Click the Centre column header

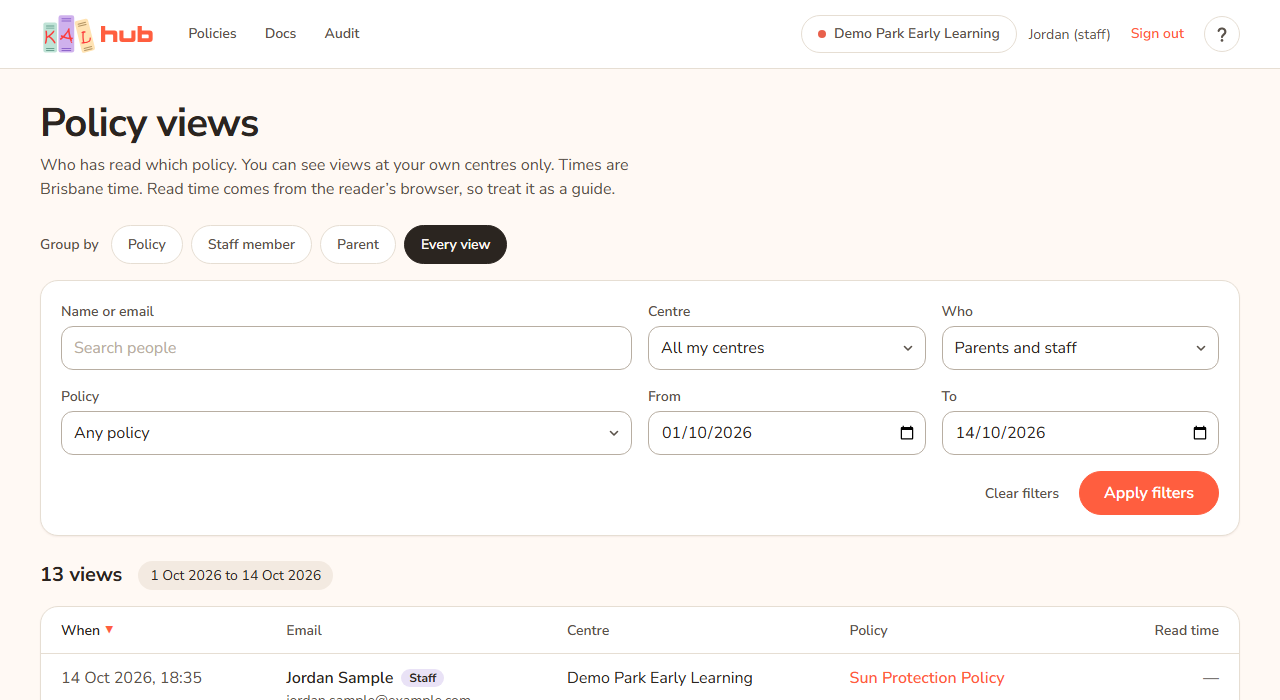pos(588,630)
